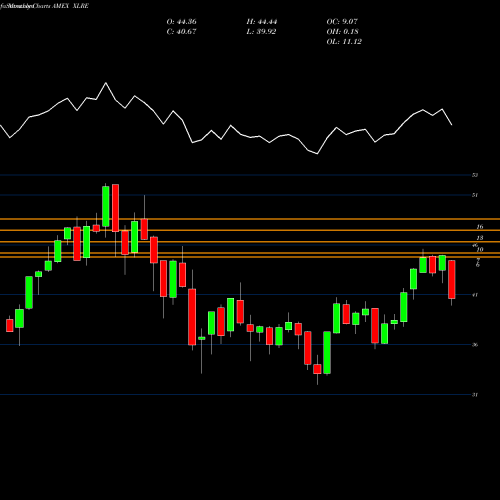Click the orange level label 13
500x500 pixels.
[x=480, y=238]
